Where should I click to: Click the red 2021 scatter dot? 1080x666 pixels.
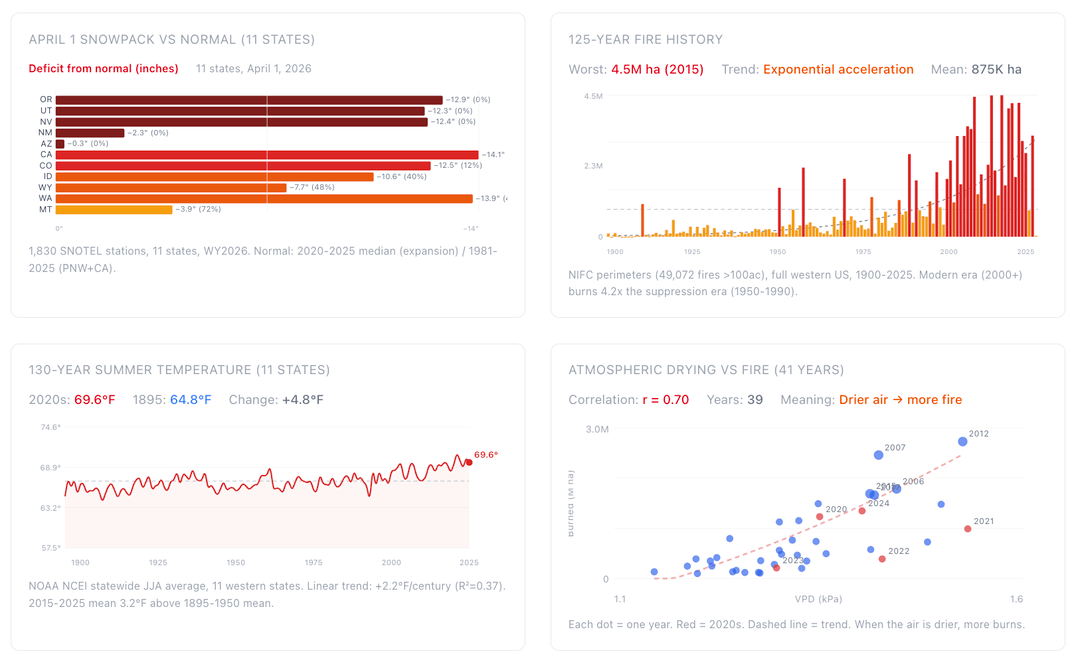click(x=967, y=529)
